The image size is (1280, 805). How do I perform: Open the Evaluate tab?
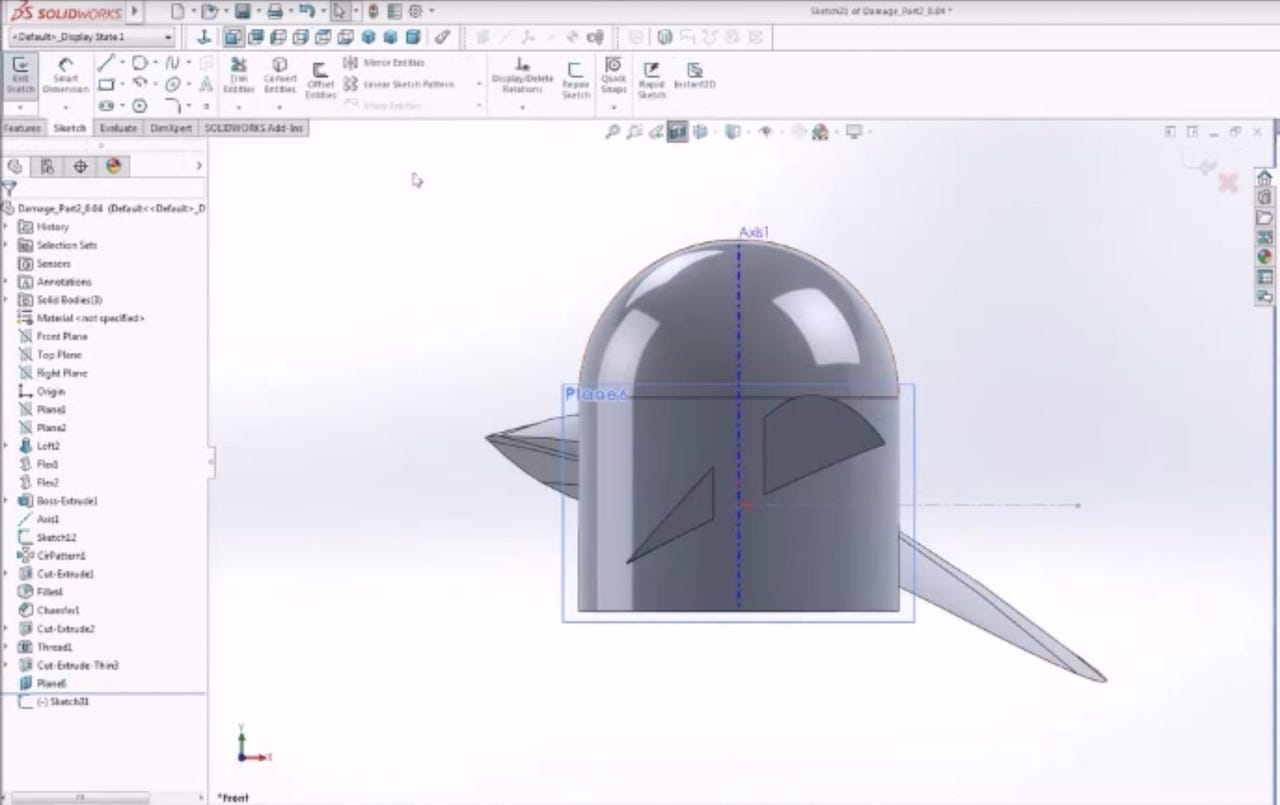118,128
